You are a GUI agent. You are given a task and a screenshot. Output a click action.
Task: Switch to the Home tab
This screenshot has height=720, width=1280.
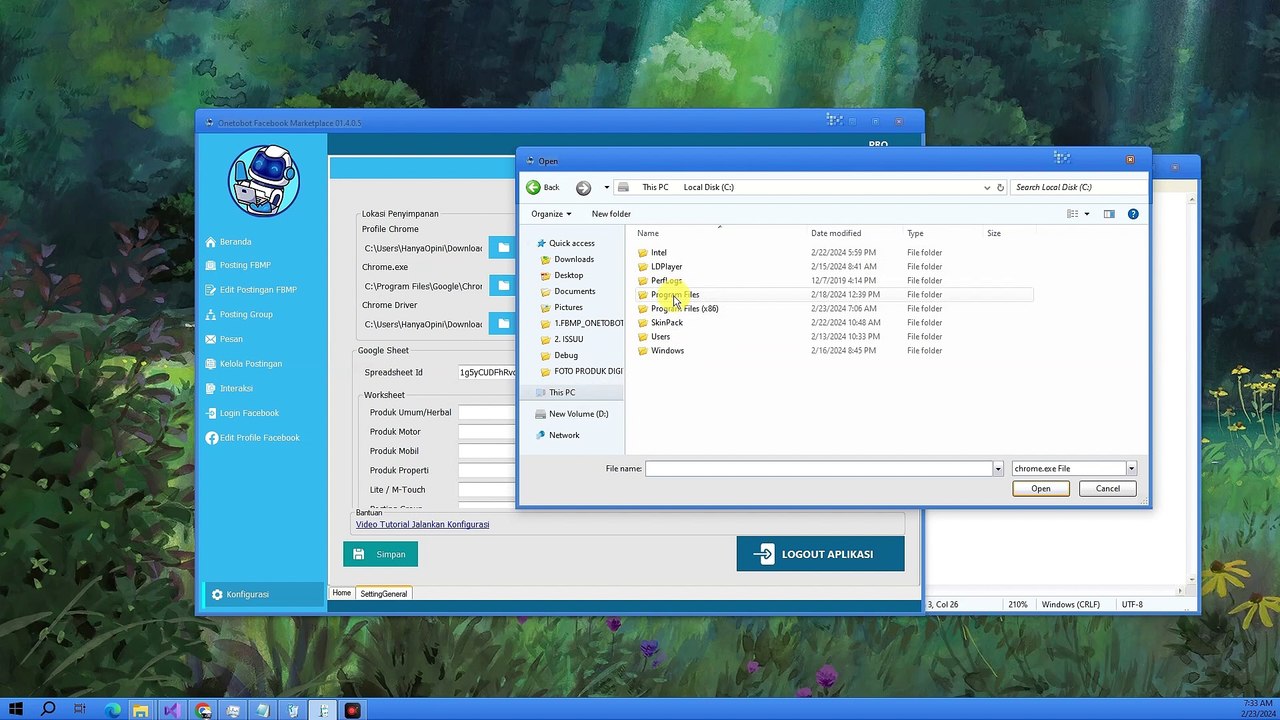(x=342, y=594)
